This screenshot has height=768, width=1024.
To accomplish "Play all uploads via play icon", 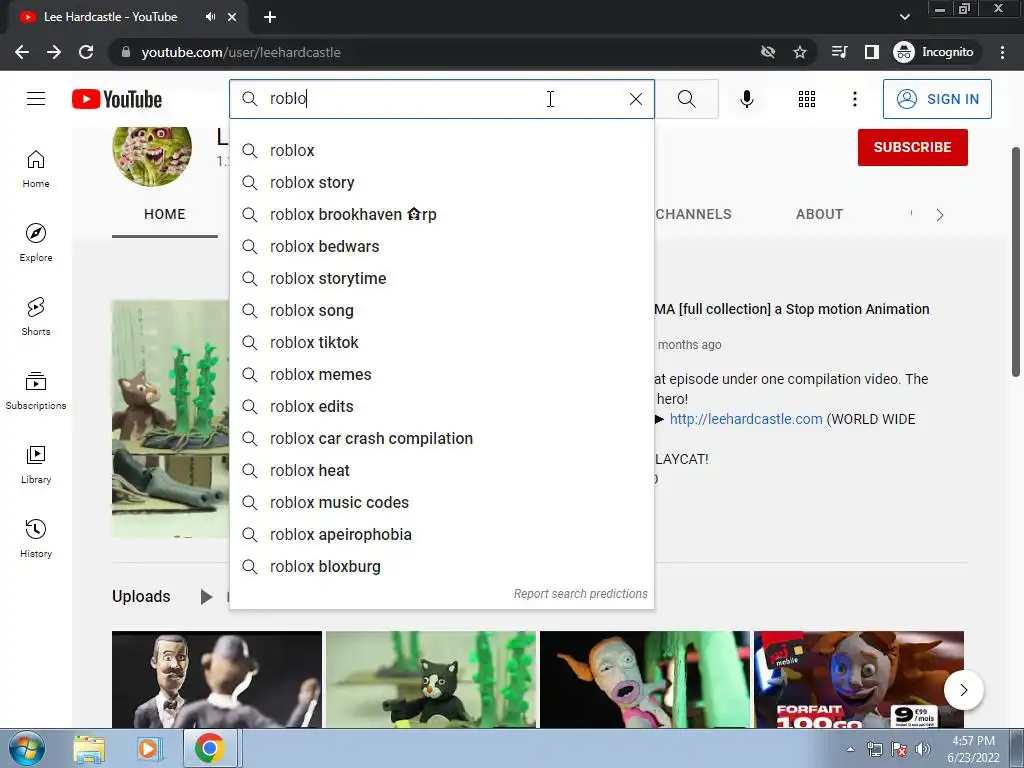I will tap(206, 596).
